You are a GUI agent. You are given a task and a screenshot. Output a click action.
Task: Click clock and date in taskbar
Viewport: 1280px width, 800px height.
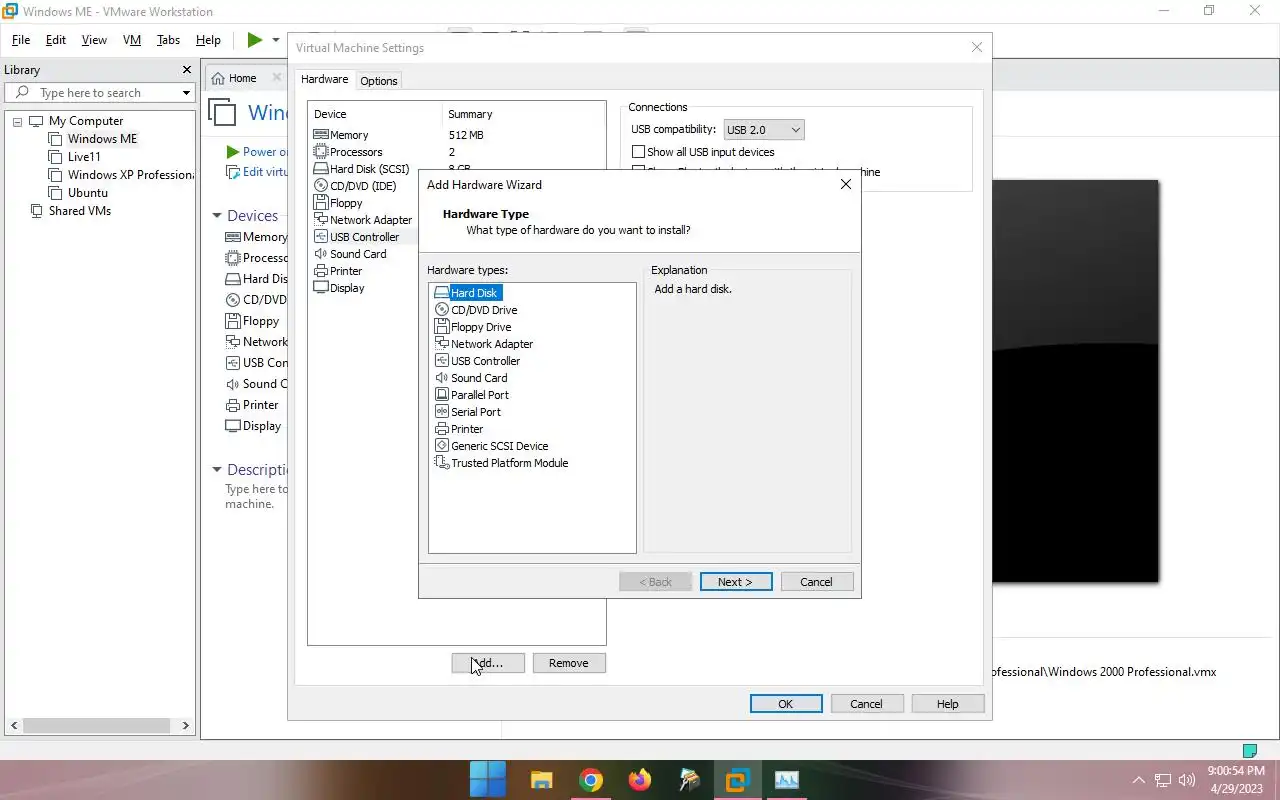[x=1236, y=780]
